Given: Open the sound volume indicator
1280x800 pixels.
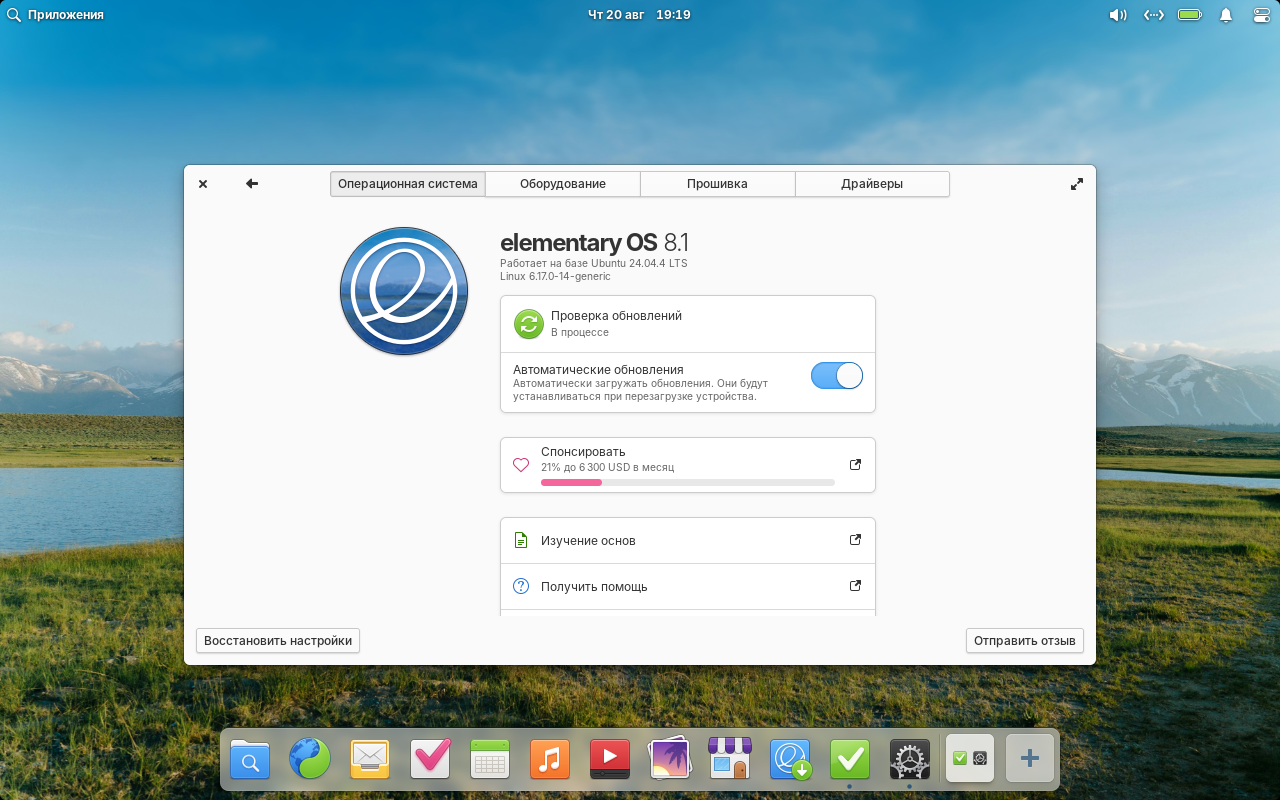Looking at the screenshot, I should tap(1118, 15).
